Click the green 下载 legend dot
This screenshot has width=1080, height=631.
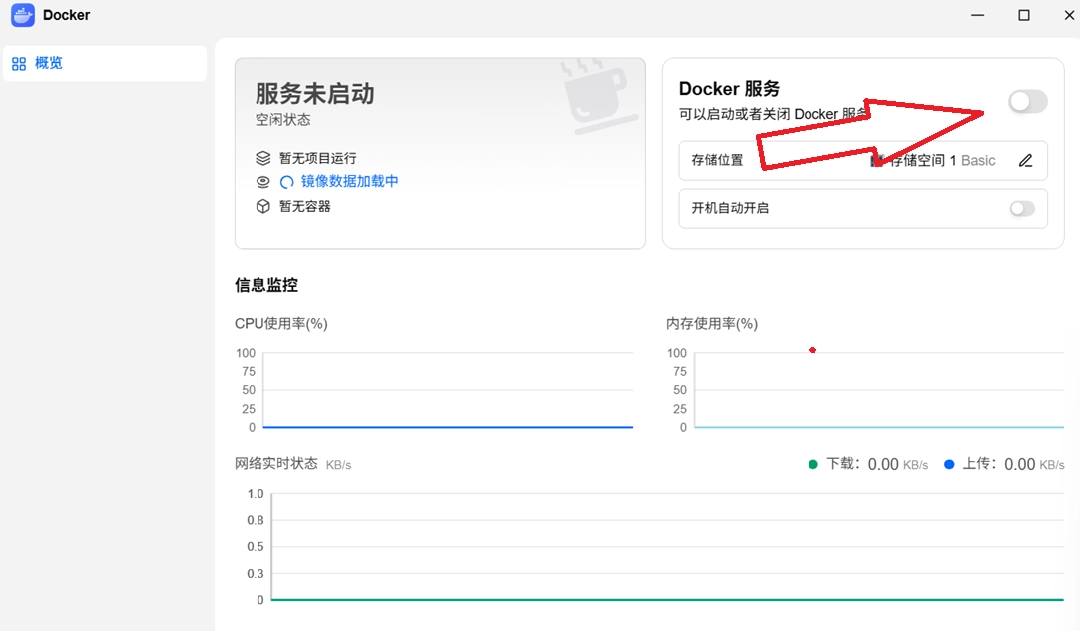click(813, 465)
